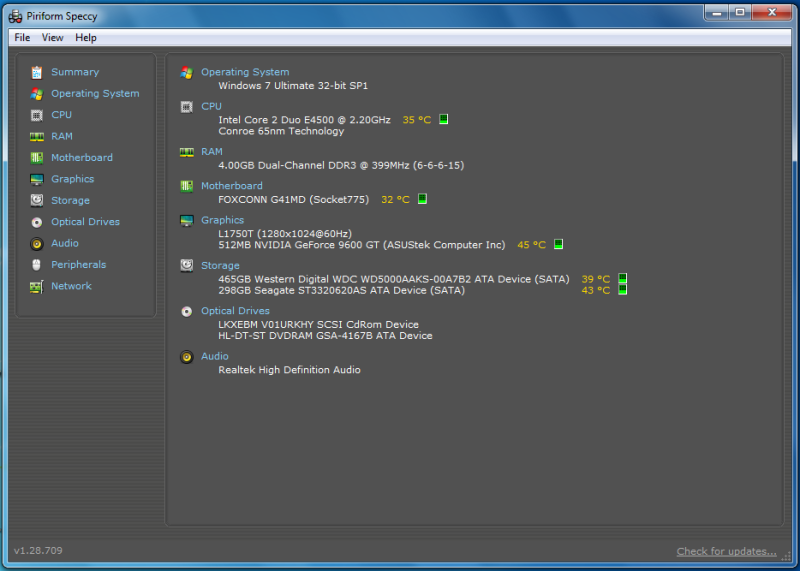Click the Summary clipboard icon in sidebar

tap(36, 72)
